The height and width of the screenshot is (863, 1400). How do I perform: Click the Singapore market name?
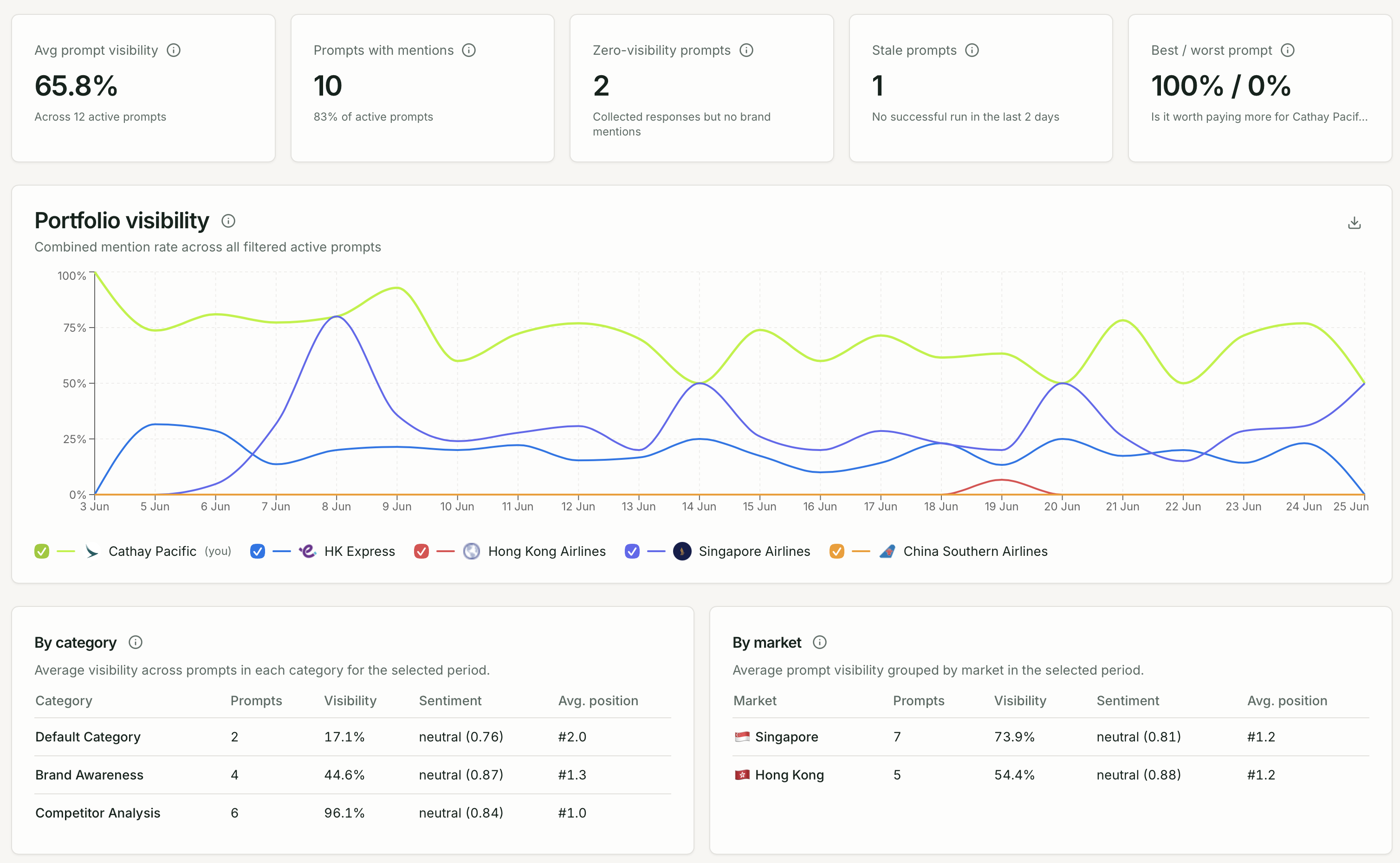(786, 737)
